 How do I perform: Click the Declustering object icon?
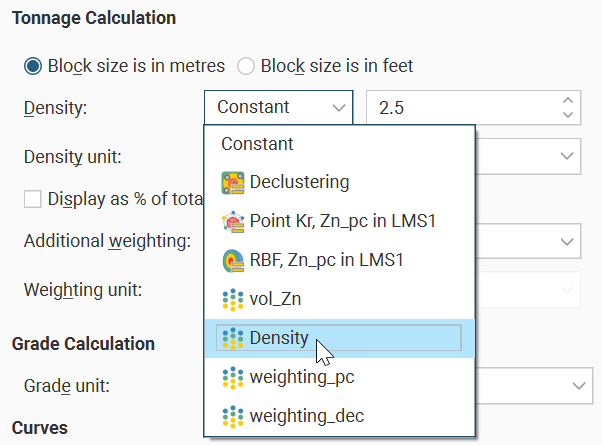233,182
